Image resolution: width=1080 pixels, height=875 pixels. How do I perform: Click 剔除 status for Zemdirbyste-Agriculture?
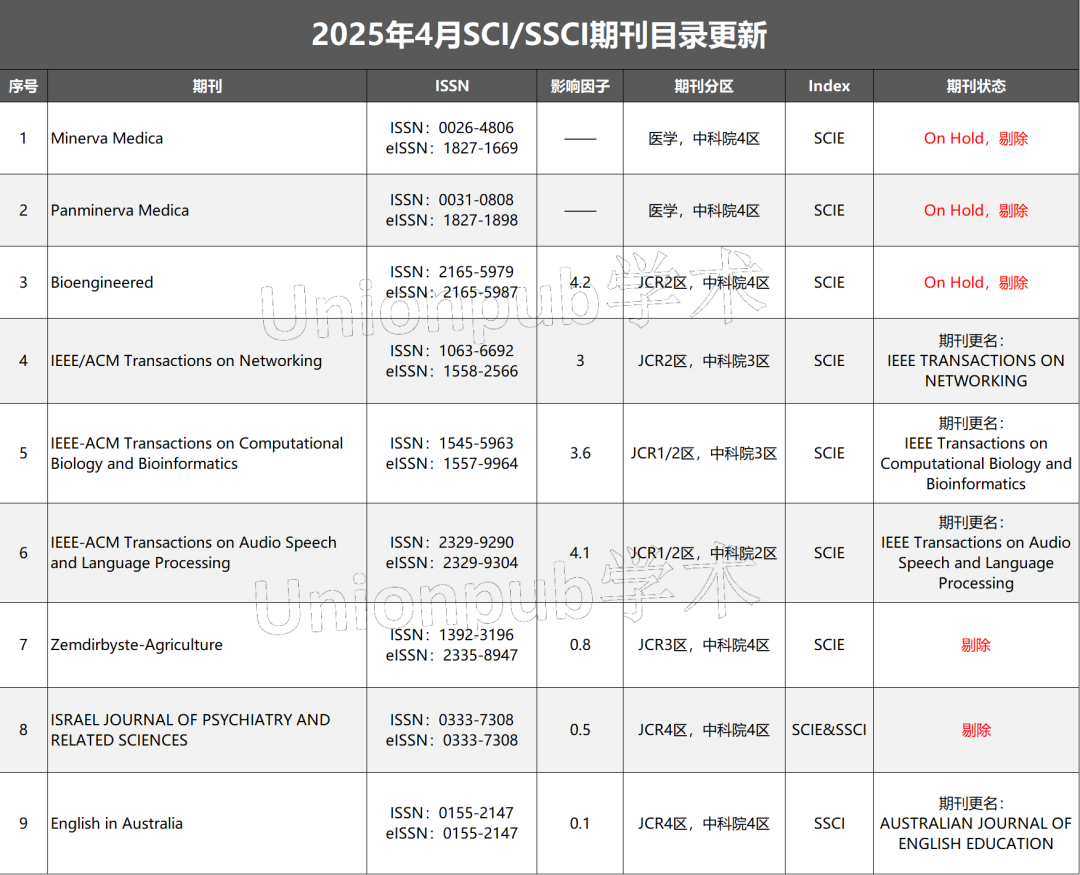pyautogui.click(x=976, y=645)
